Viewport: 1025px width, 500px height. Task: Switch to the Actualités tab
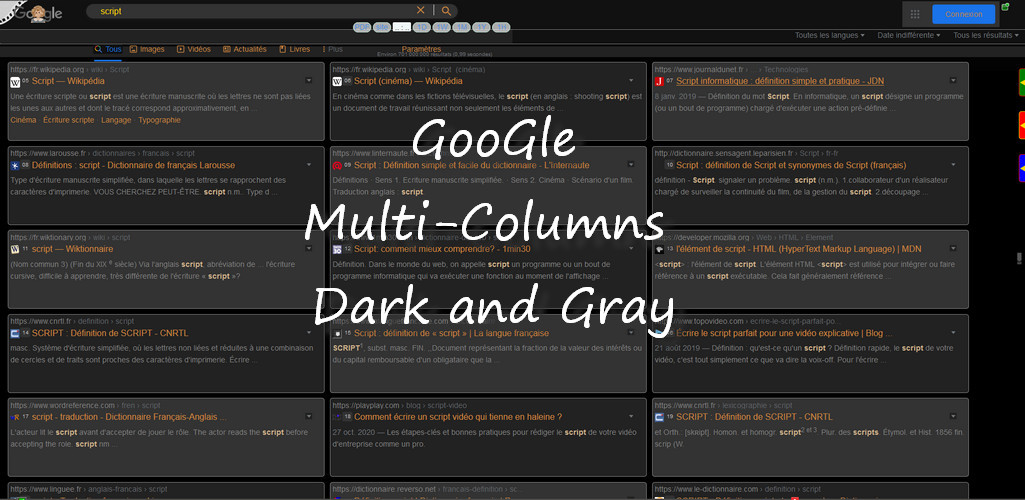(x=245, y=49)
